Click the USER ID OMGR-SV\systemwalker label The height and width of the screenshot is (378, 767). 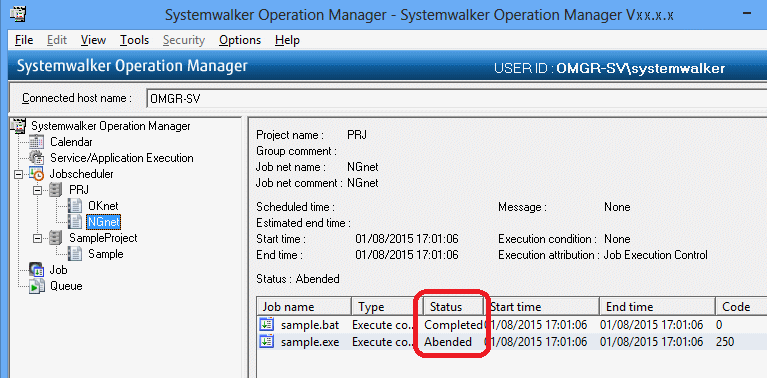[x=609, y=68]
